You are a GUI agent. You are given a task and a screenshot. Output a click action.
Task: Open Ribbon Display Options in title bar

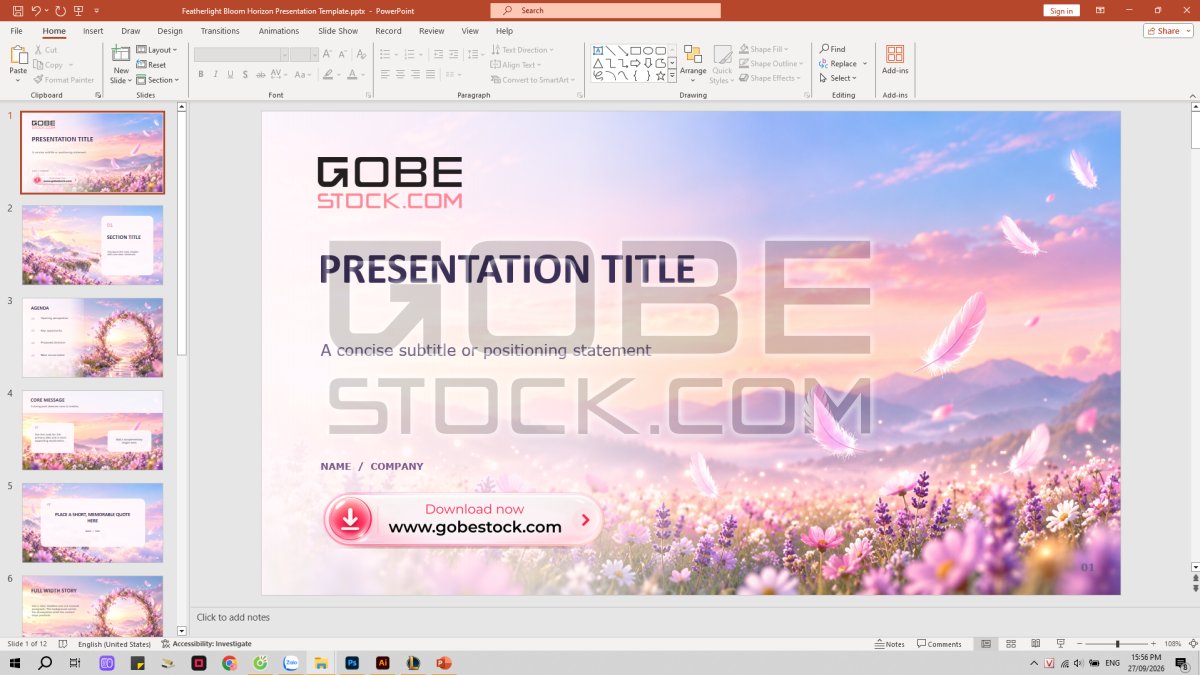click(1100, 10)
